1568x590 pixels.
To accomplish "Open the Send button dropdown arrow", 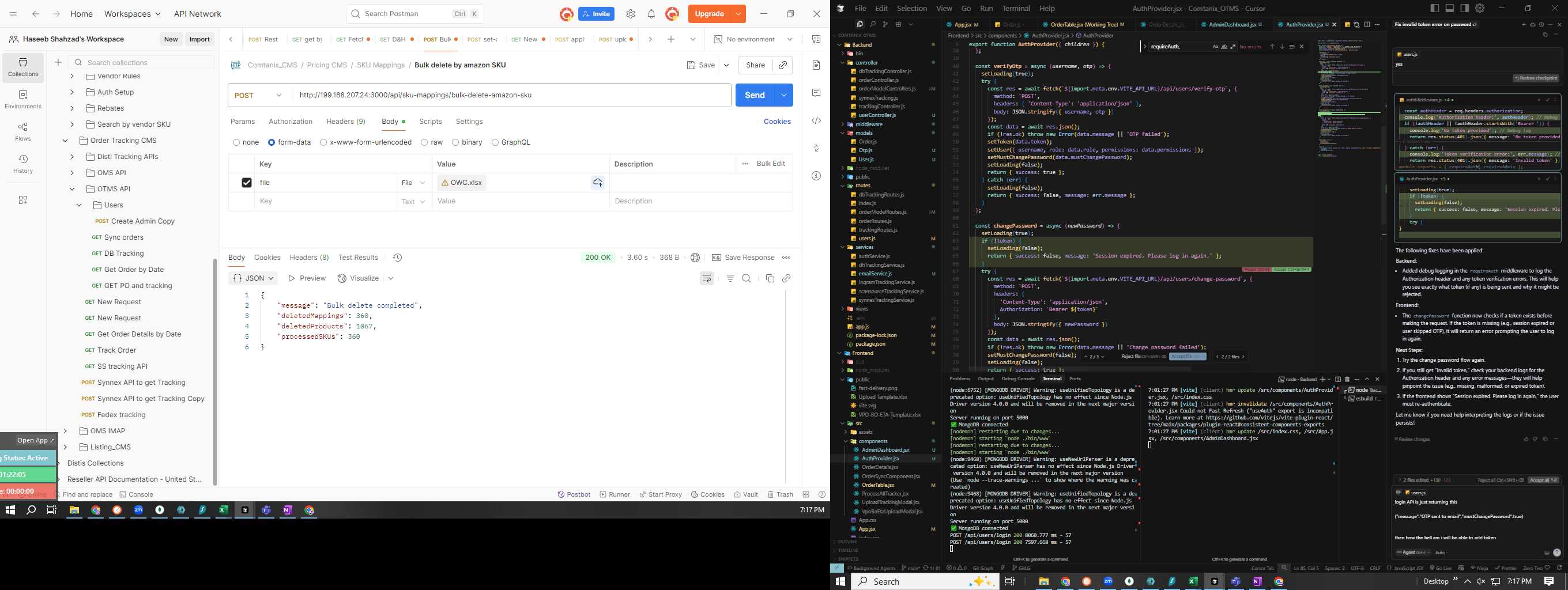I will click(784, 95).
